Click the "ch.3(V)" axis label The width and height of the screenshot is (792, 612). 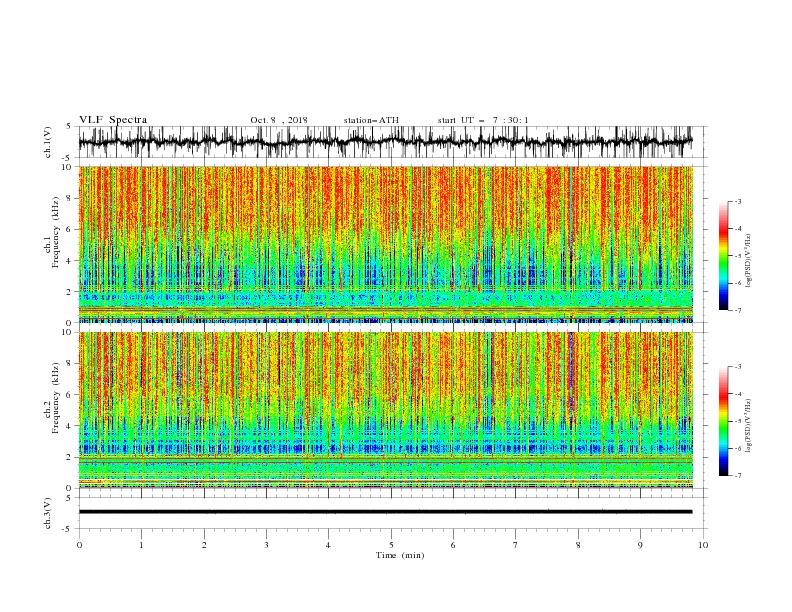(48, 513)
